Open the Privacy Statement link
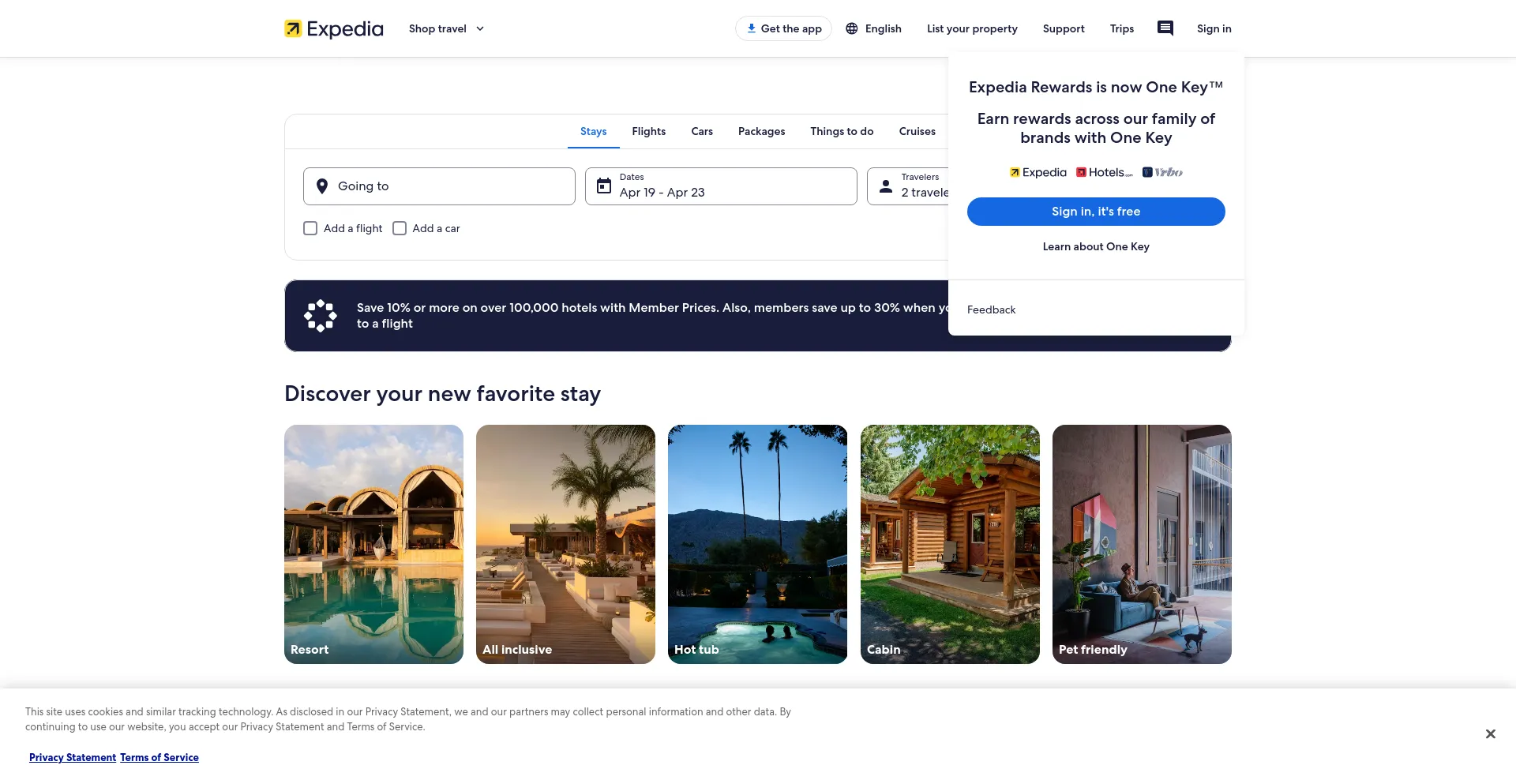Viewport: 1516px width, 784px height. (73, 757)
